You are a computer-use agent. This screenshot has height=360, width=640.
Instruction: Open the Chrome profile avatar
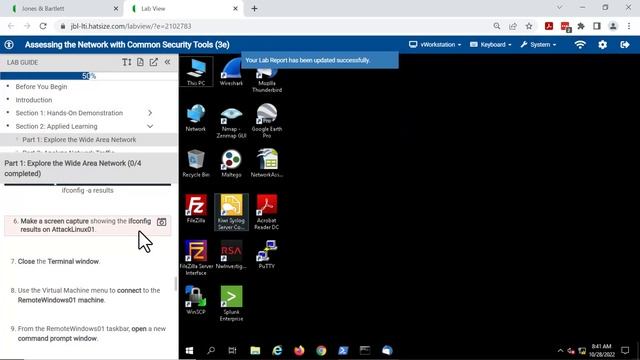point(613,26)
